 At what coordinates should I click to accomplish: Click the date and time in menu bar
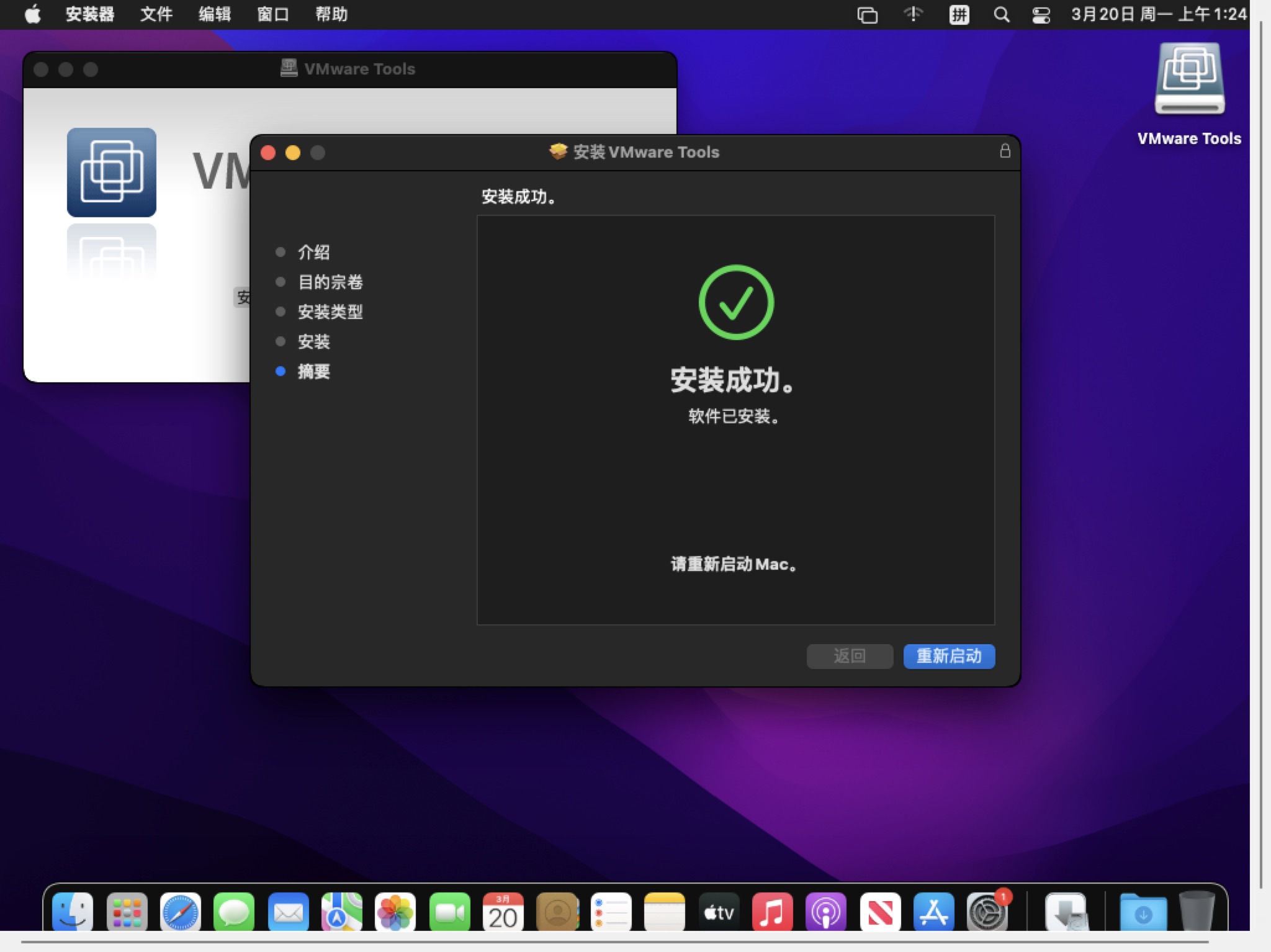tap(1158, 14)
